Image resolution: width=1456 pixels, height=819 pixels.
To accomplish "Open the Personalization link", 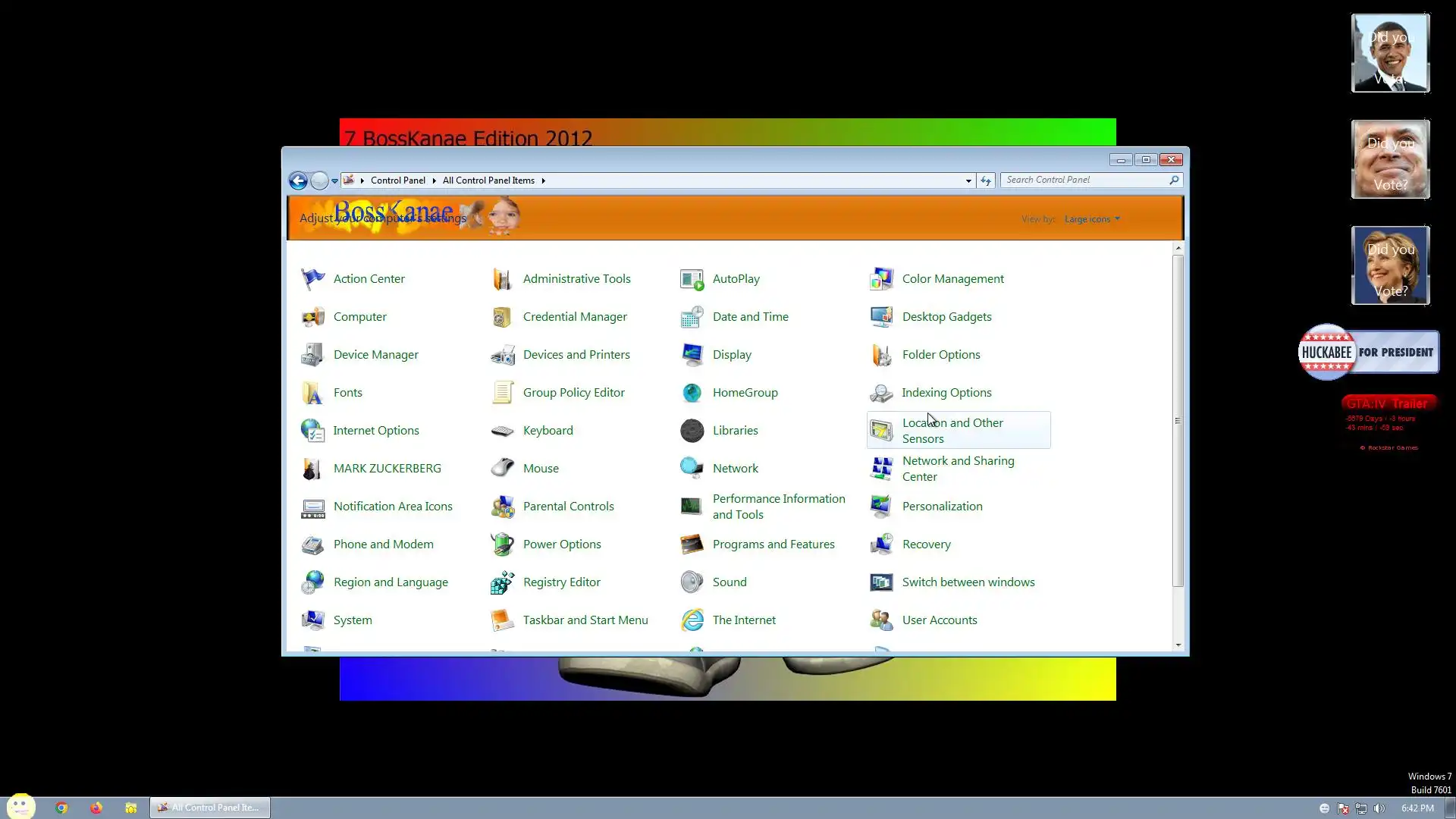I will point(942,507).
